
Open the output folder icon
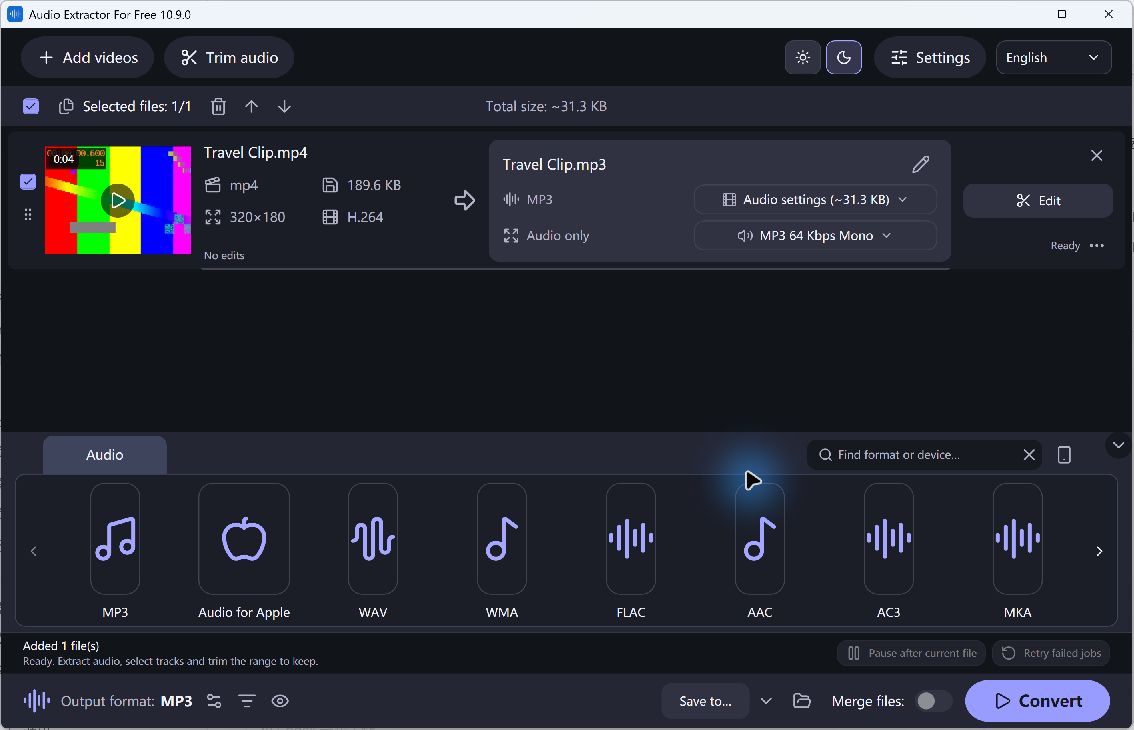(x=801, y=701)
